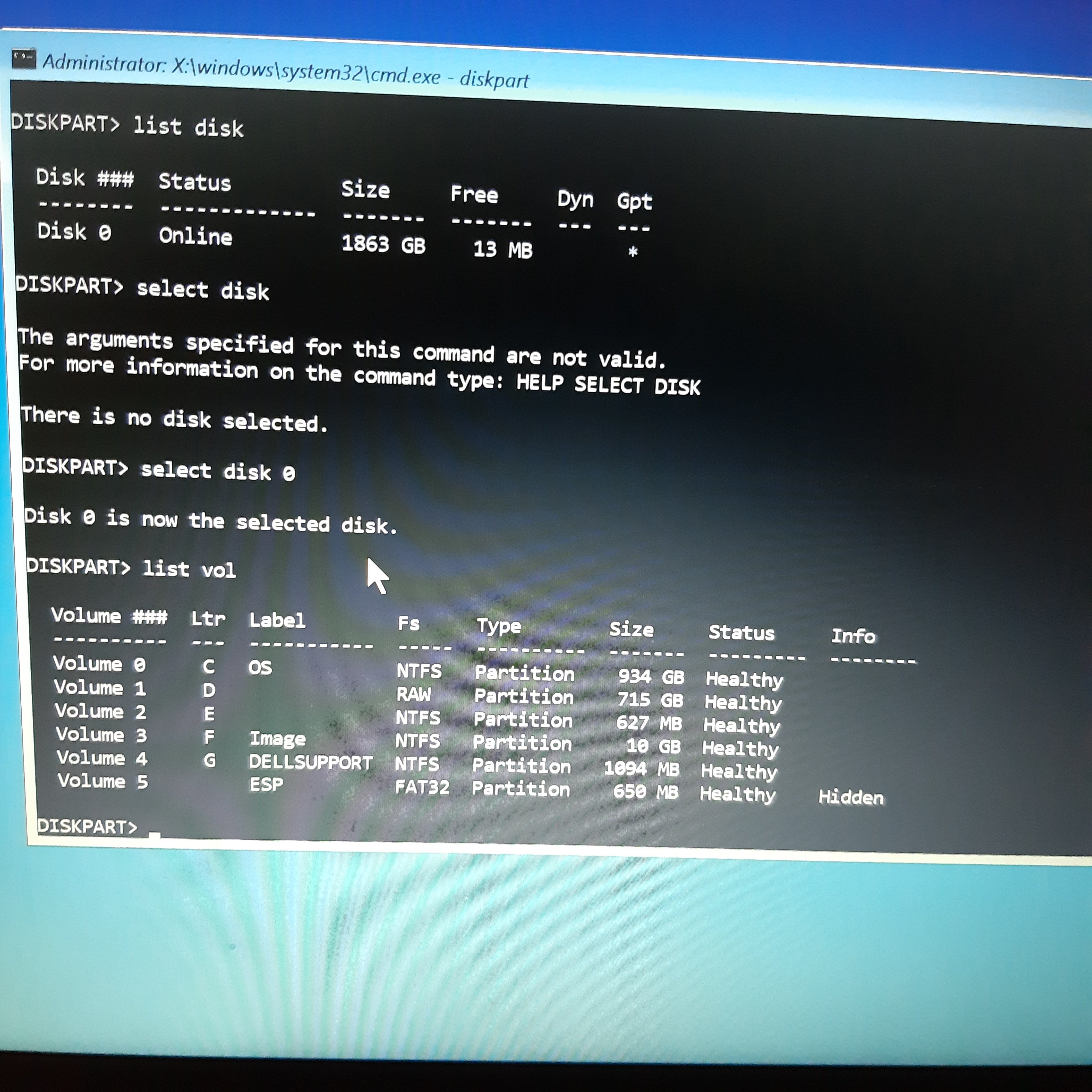Image resolution: width=1092 pixels, height=1092 pixels.
Task: Click the '10 GB' size value
Action: click(653, 746)
